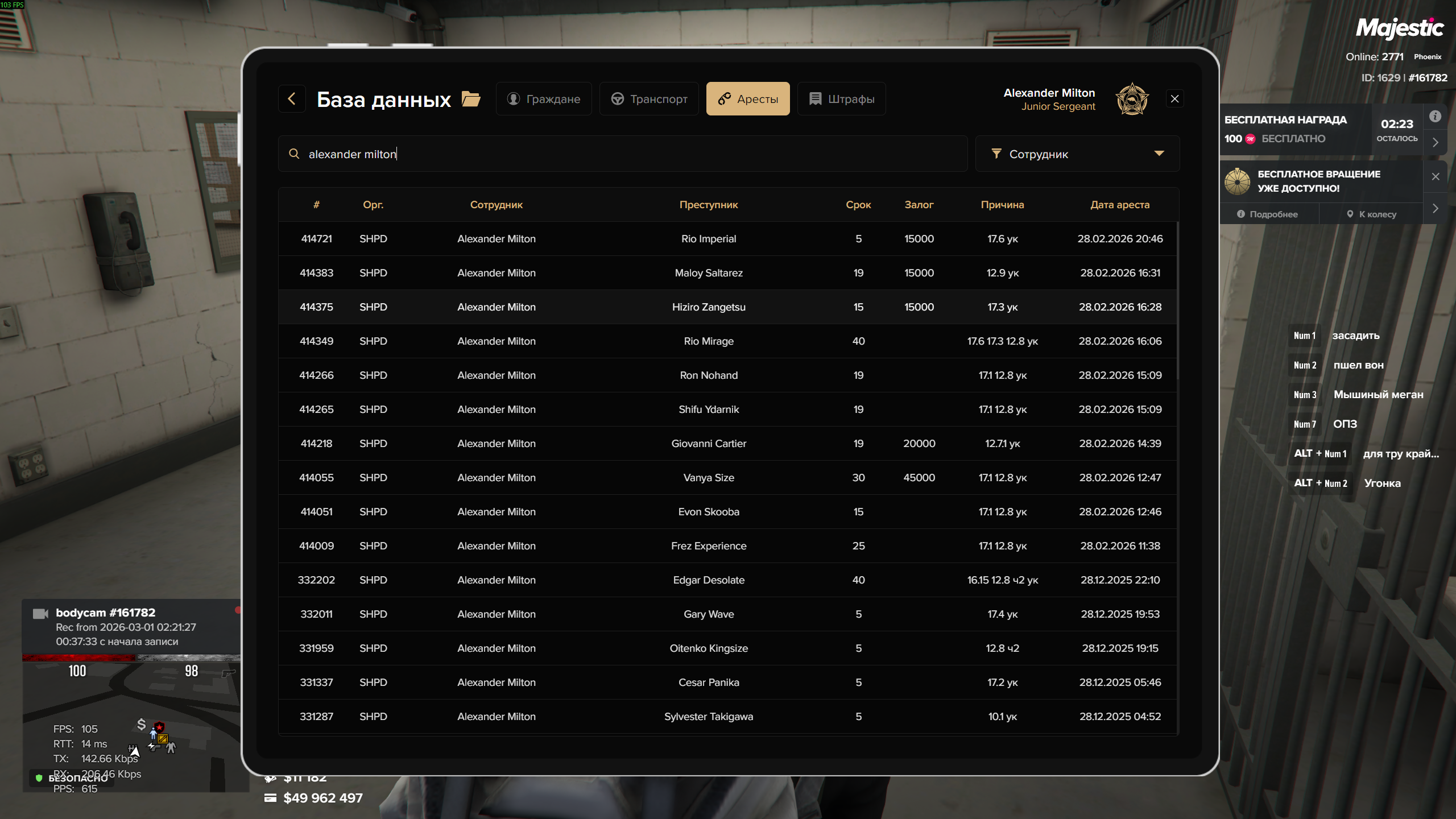Screen dimensions: 1456x819
Task: Click the back arrow button
Action: click(292, 99)
